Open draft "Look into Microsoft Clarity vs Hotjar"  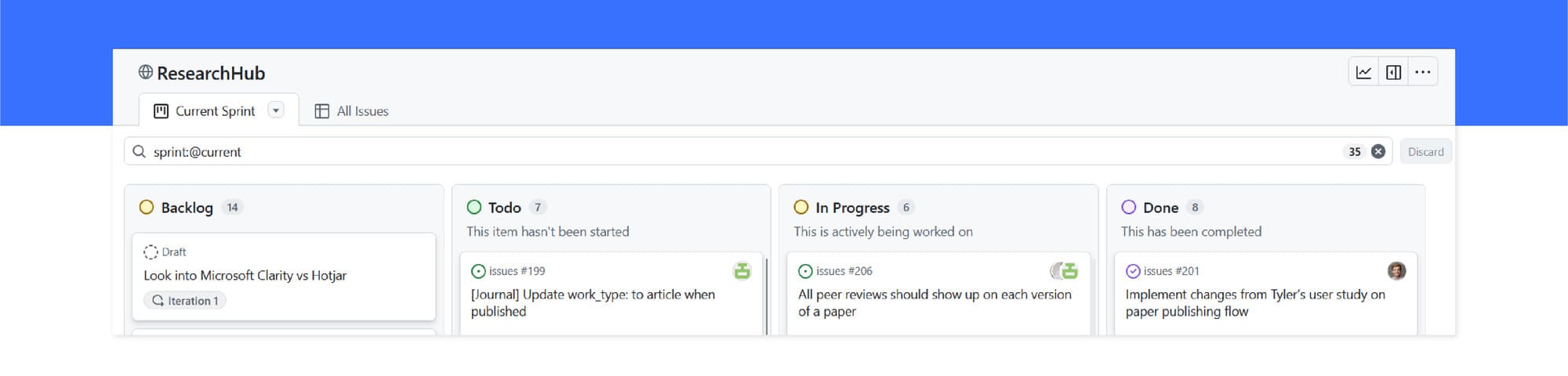pos(245,276)
